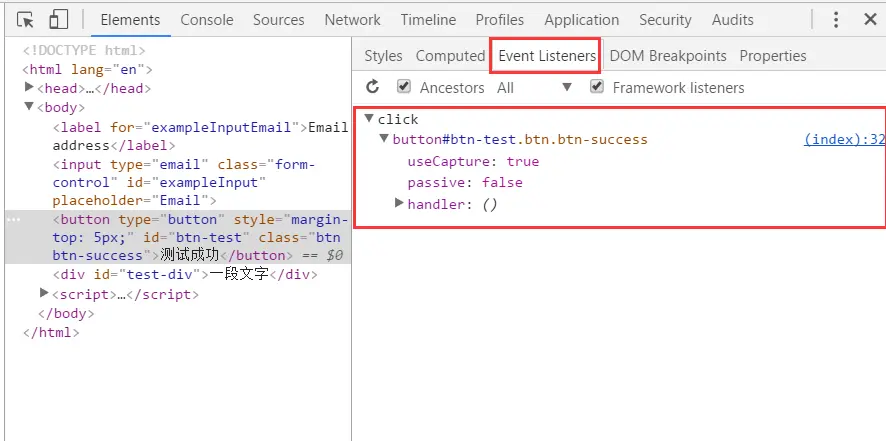Click the 测试成功 button text
The image size is (886, 441).
click(189, 255)
